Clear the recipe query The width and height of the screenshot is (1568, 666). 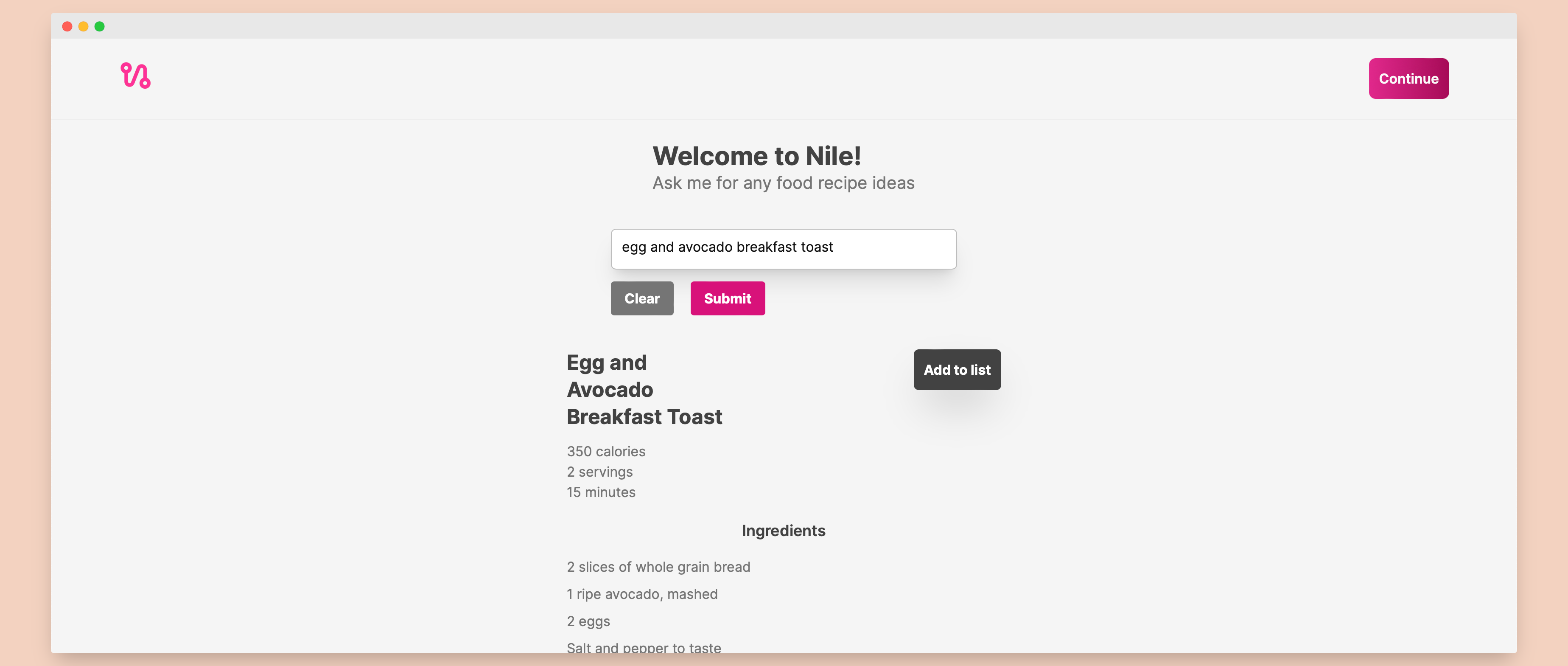(x=641, y=298)
